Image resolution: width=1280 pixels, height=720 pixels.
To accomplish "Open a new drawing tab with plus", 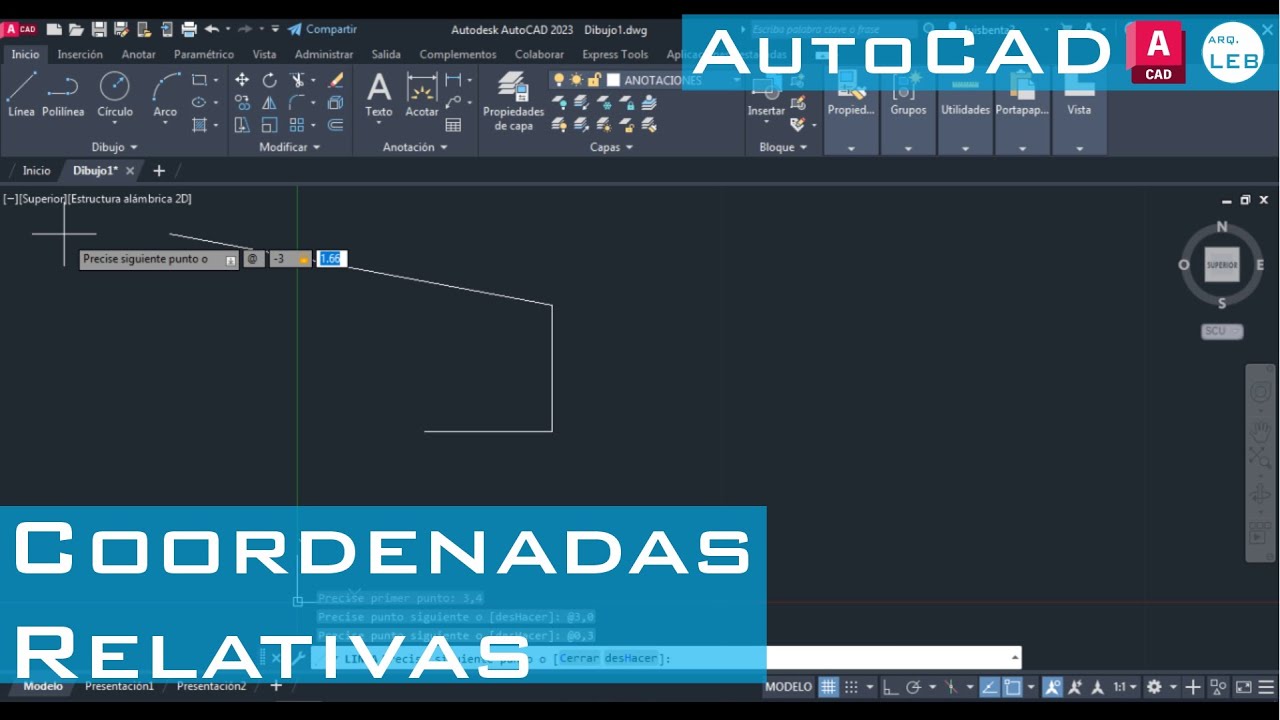I will [159, 171].
